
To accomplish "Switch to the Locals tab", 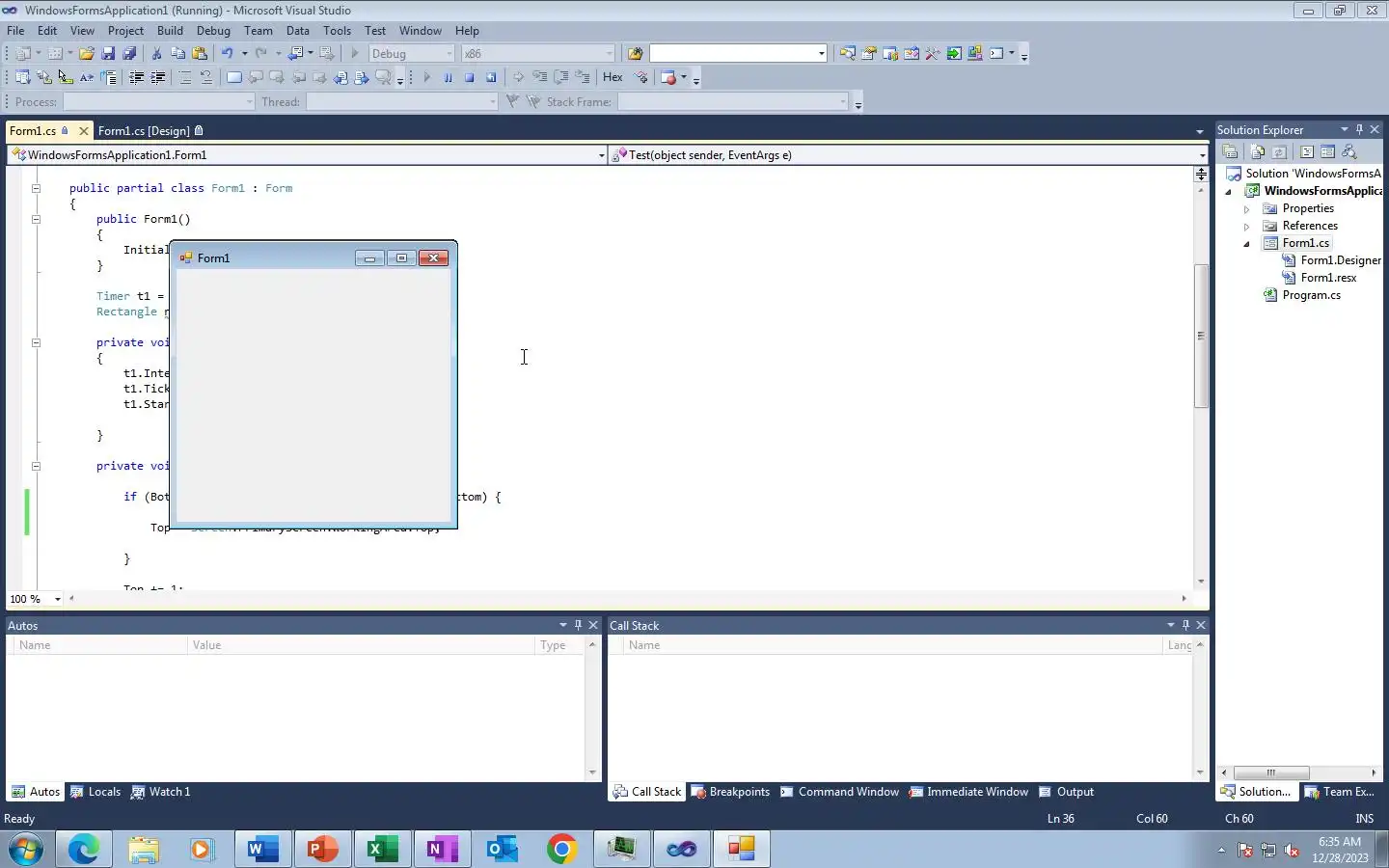I will tap(95, 792).
